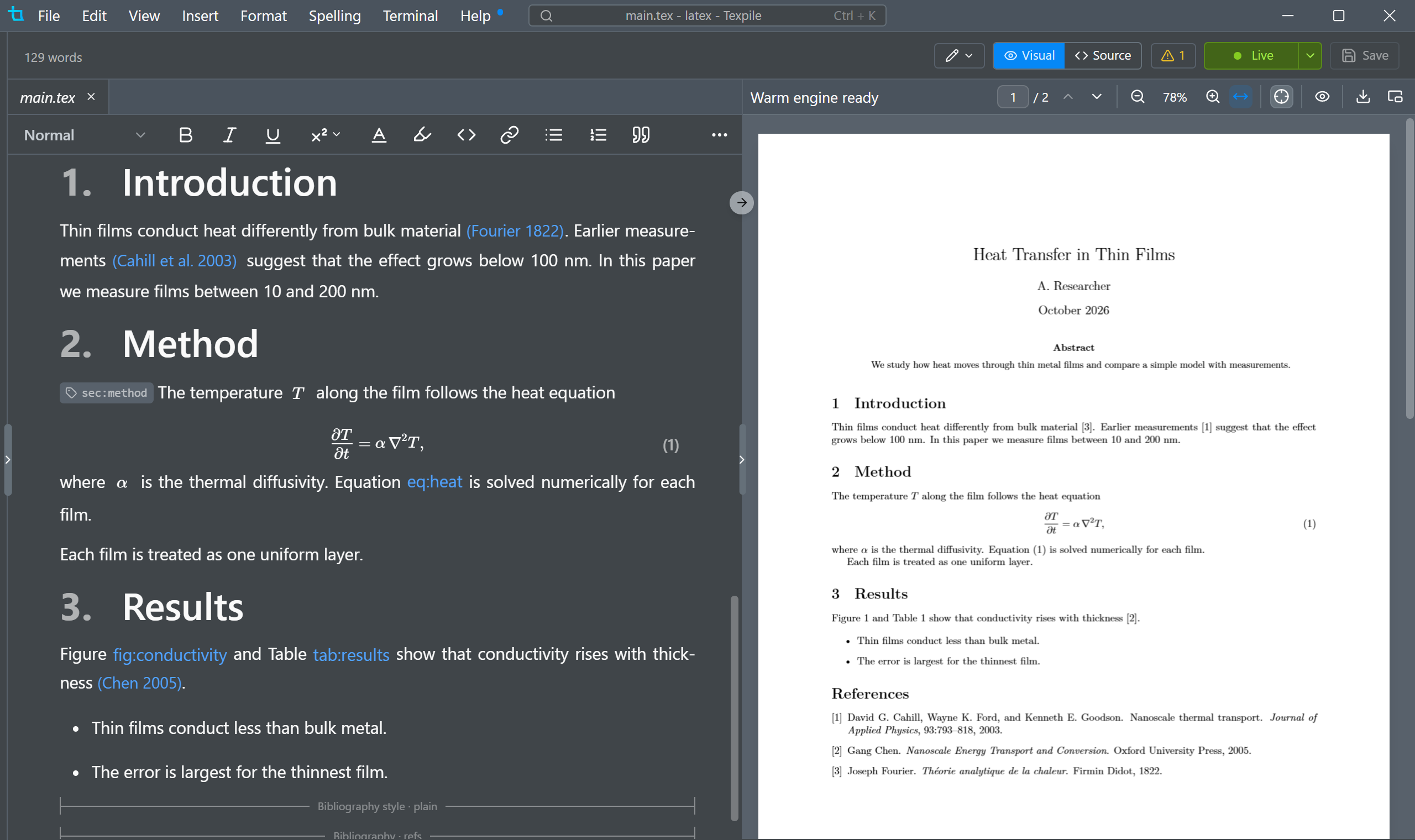Insert a hyperlink
Viewport: 1415px width, 840px height.
(x=510, y=135)
